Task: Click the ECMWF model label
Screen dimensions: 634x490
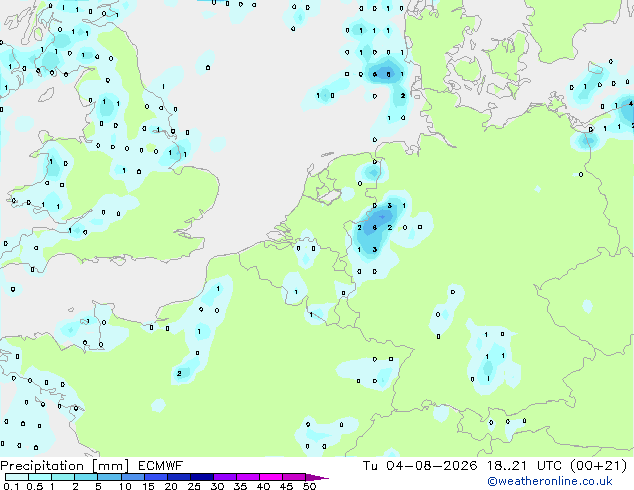Action: (161, 466)
